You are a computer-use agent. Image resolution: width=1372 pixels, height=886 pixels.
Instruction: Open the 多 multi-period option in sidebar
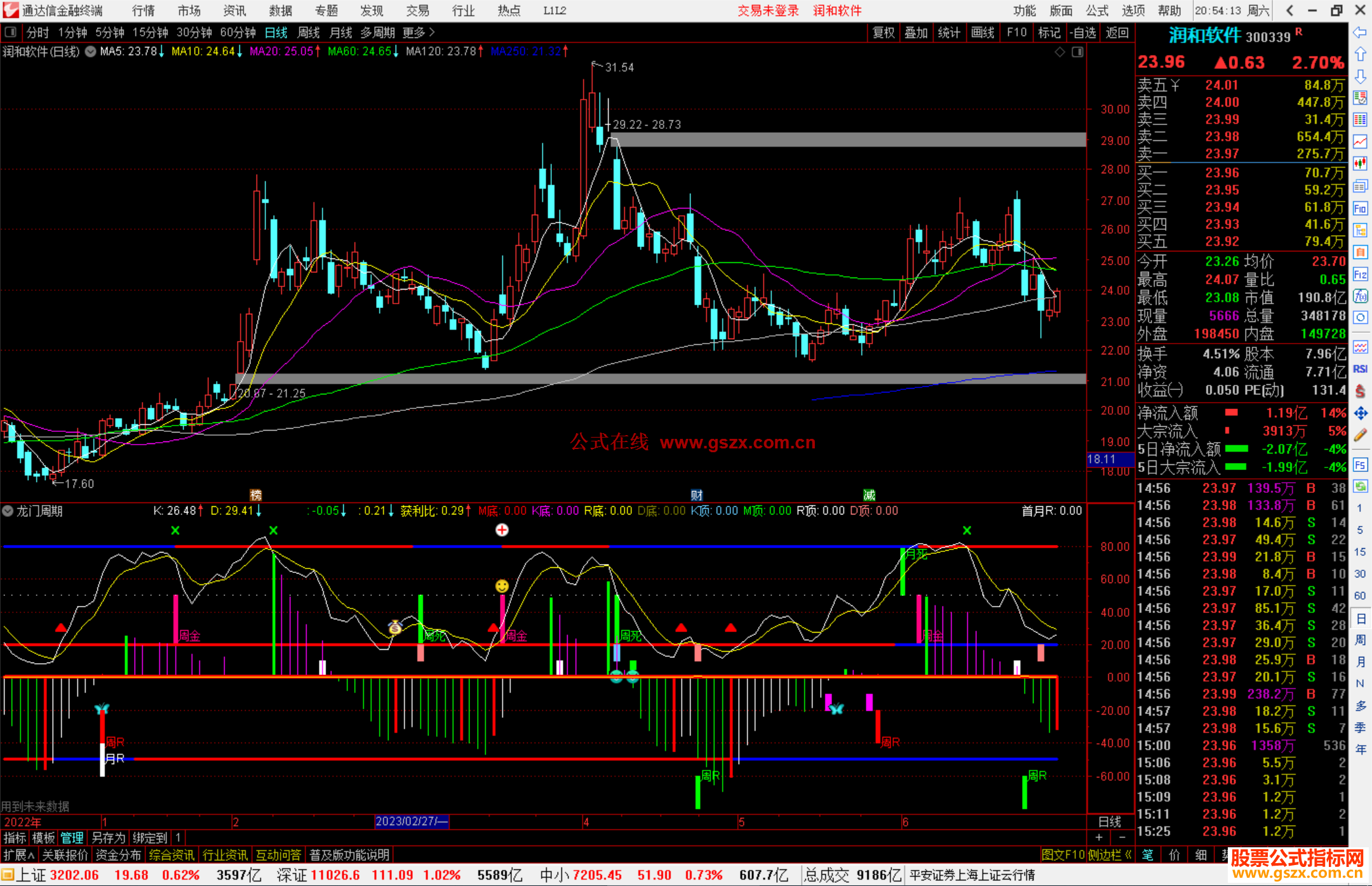(1360, 706)
